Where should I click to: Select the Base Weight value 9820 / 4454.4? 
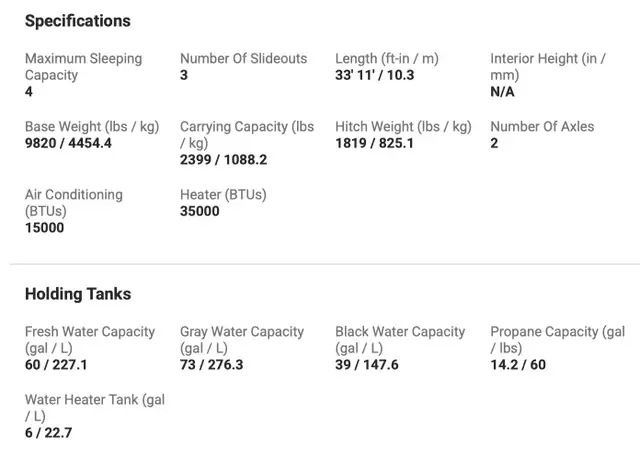pos(68,143)
